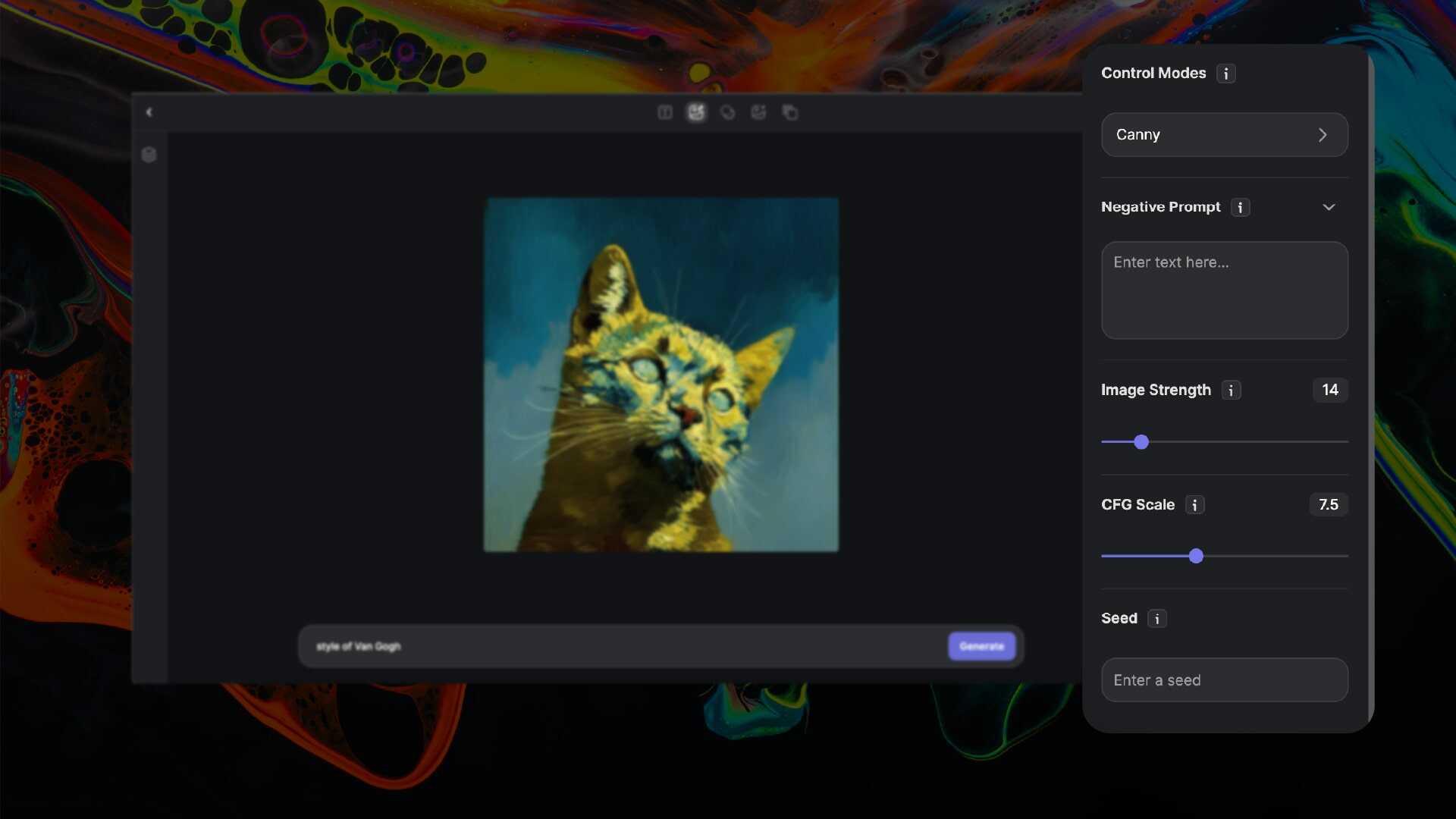Click the cube icon in left sidebar
Screen dimensions: 1456x819
[x=149, y=155]
